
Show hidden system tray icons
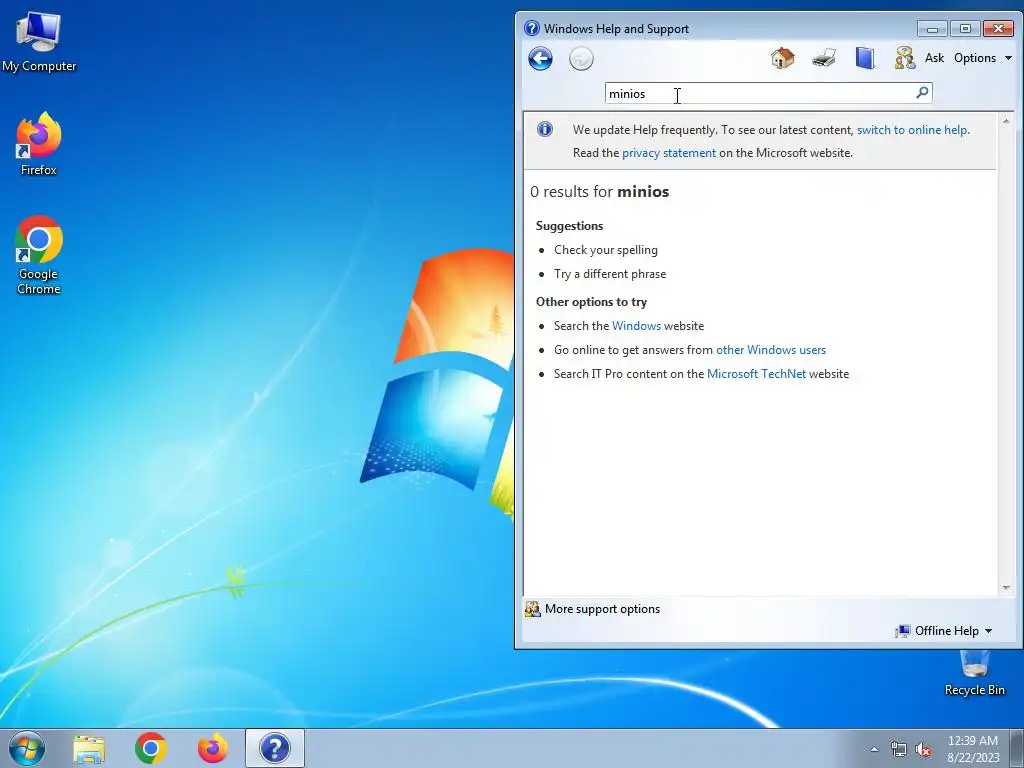874,750
